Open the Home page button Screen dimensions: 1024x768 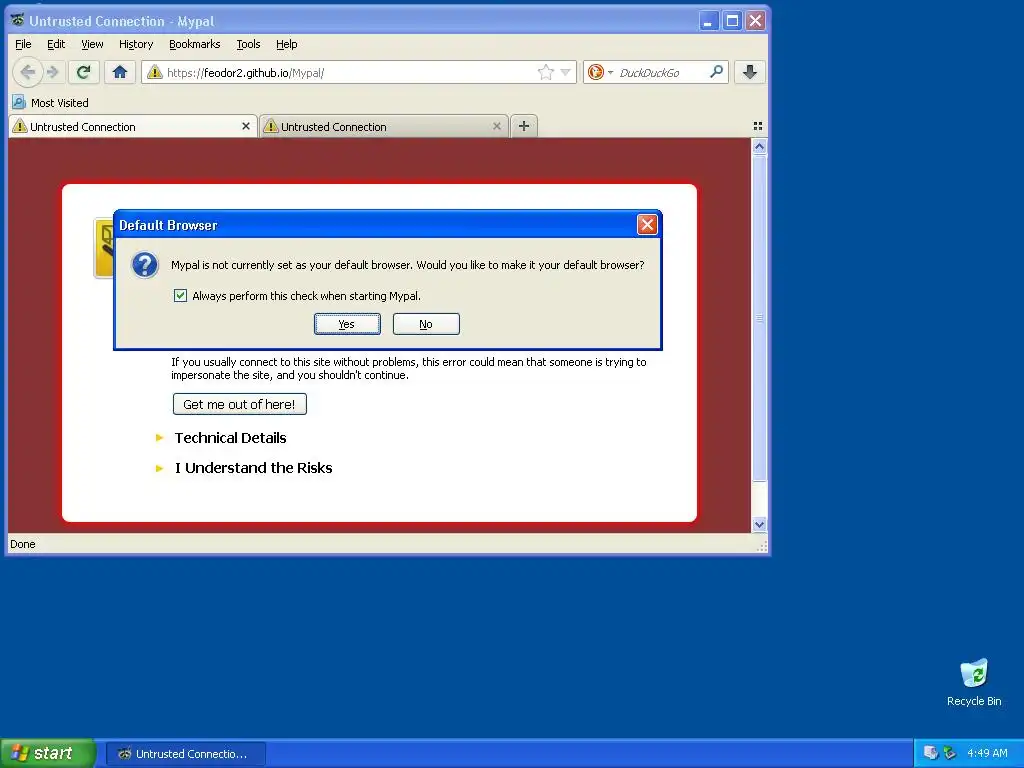pyautogui.click(x=120, y=72)
